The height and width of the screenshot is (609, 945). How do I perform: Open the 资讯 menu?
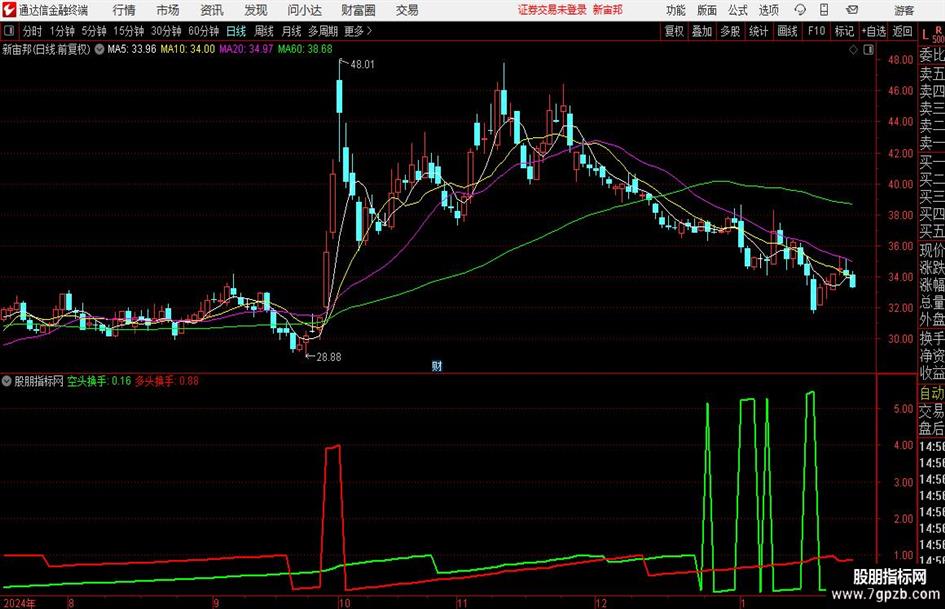pyautogui.click(x=212, y=10)
